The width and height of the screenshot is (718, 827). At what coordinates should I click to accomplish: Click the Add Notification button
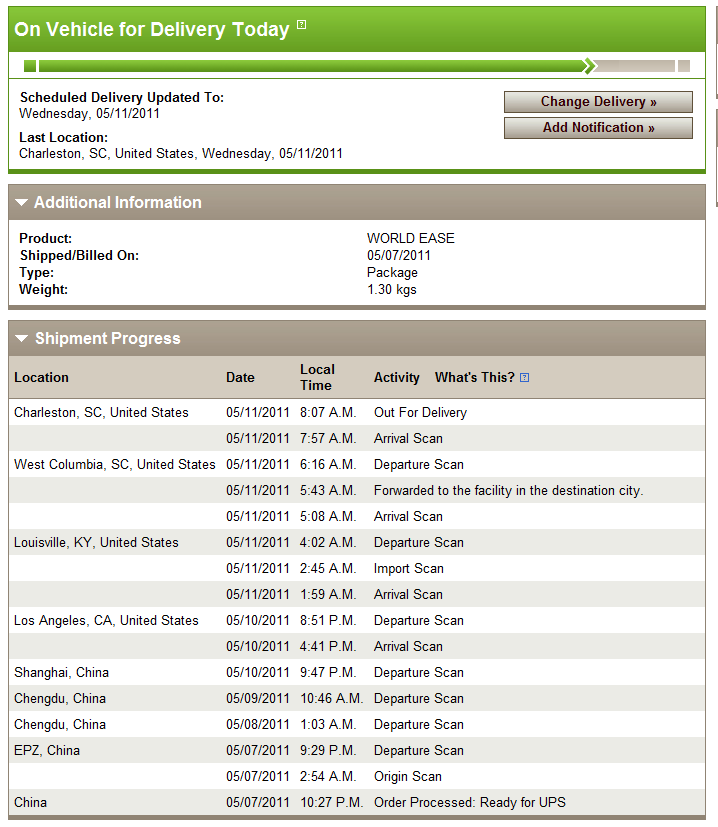coord(598,128)
